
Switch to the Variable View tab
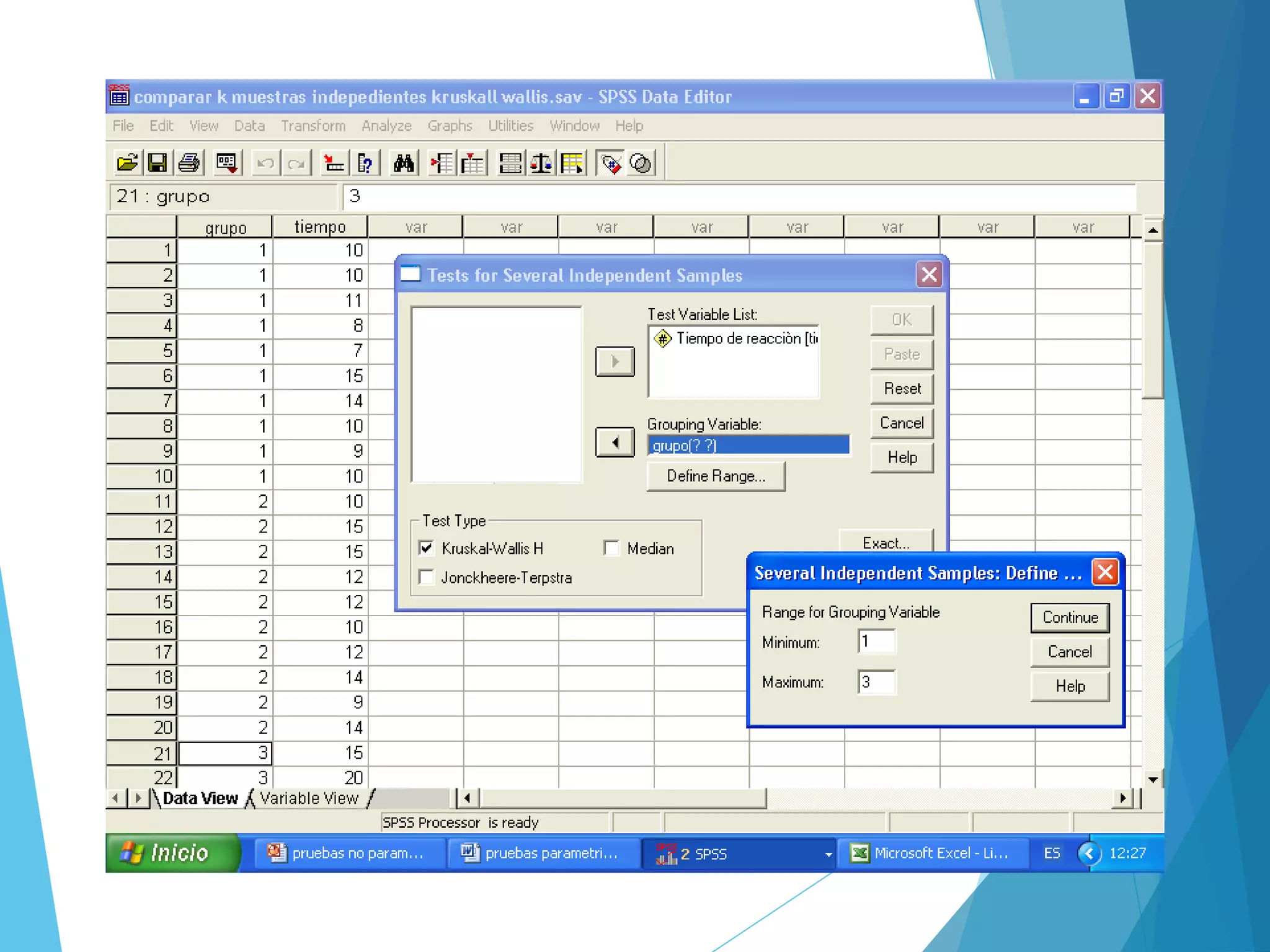pyautogui.click(x=309, y=798)
